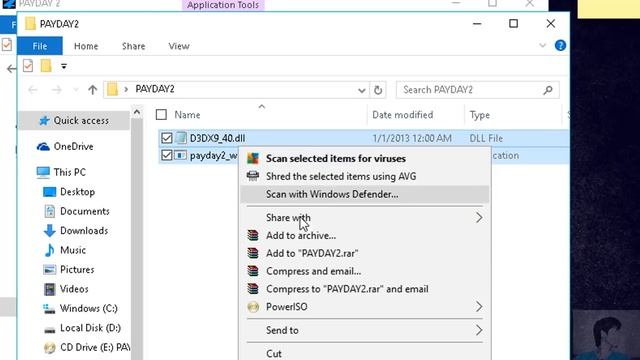Click the DLL File type cell
Screen dimensions: 640x360
(486, 138)
